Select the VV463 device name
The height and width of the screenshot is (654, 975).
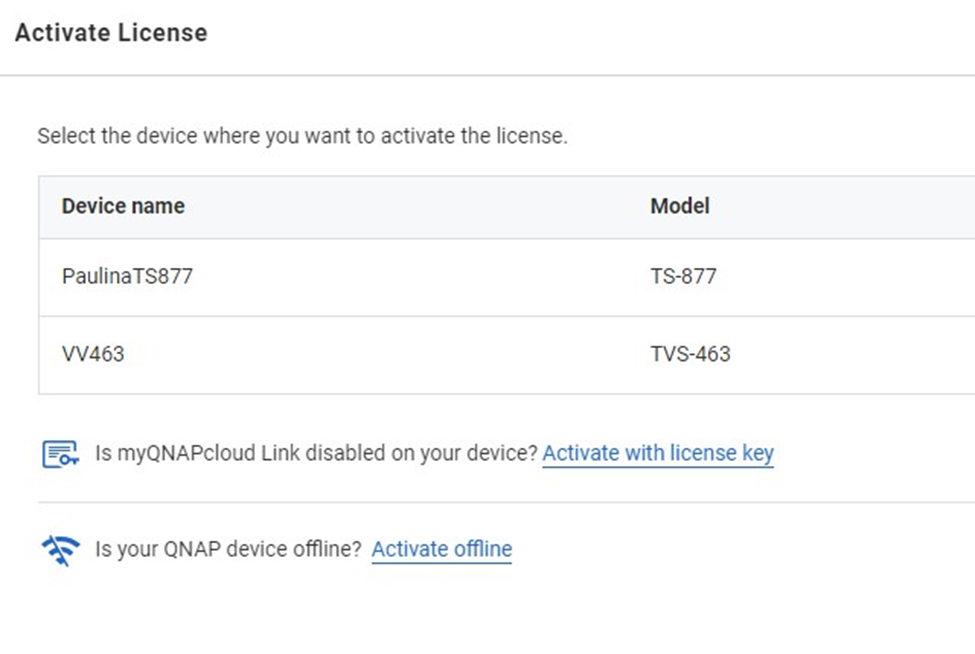pos(93,354)
